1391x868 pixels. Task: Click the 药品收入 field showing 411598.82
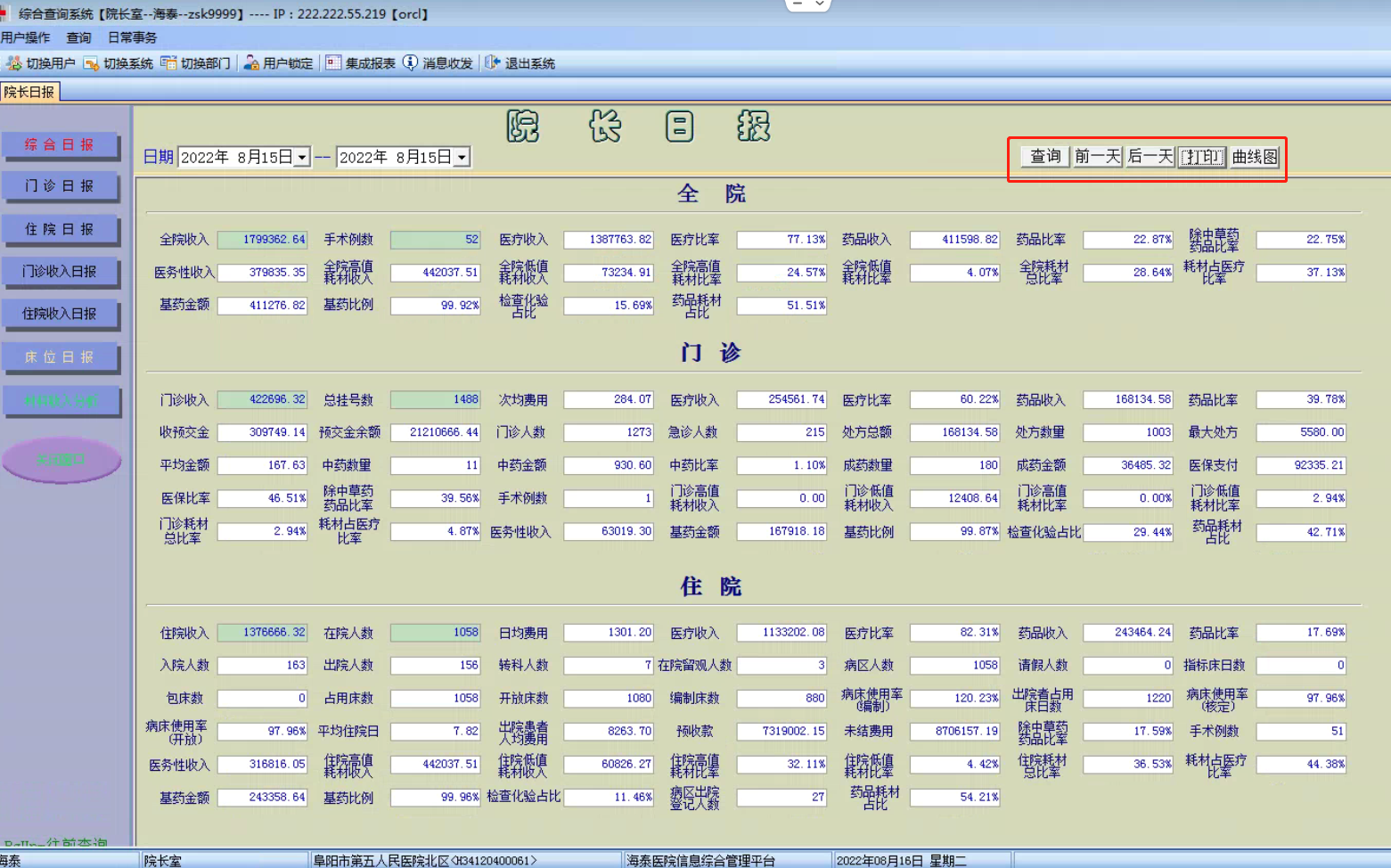[954, 240]
